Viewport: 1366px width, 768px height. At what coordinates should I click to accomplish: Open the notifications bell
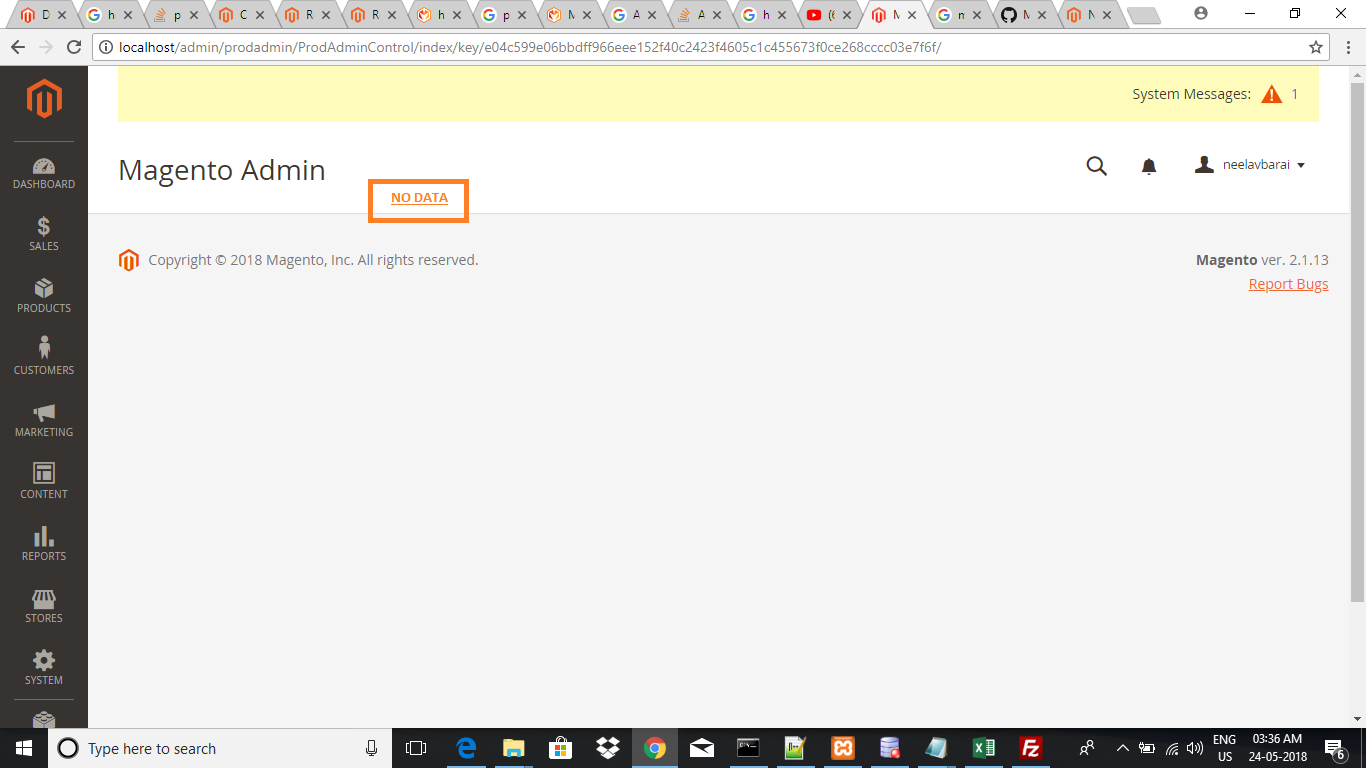coord(1149,166)
